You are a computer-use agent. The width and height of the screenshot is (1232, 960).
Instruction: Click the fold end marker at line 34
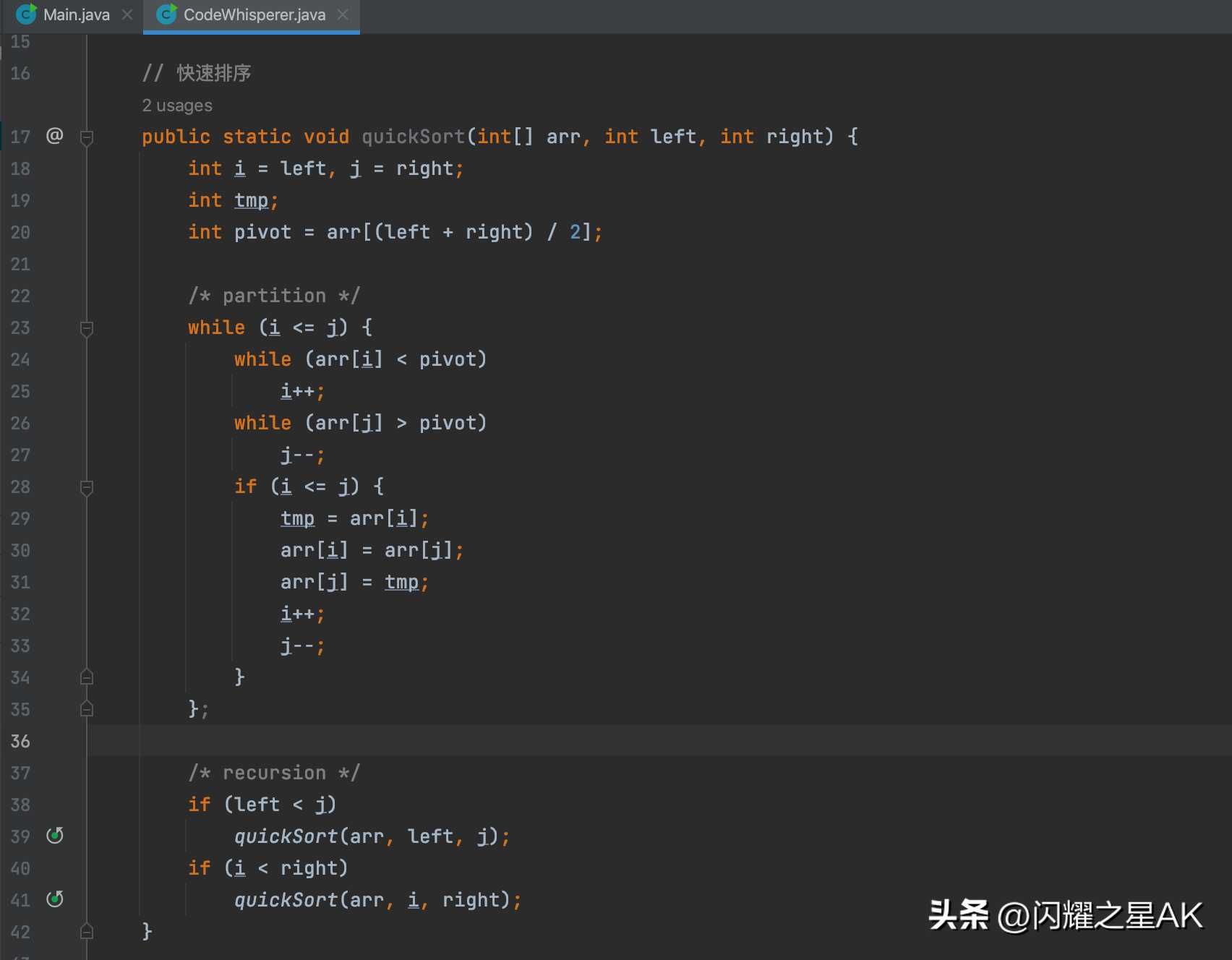[87, 677]
